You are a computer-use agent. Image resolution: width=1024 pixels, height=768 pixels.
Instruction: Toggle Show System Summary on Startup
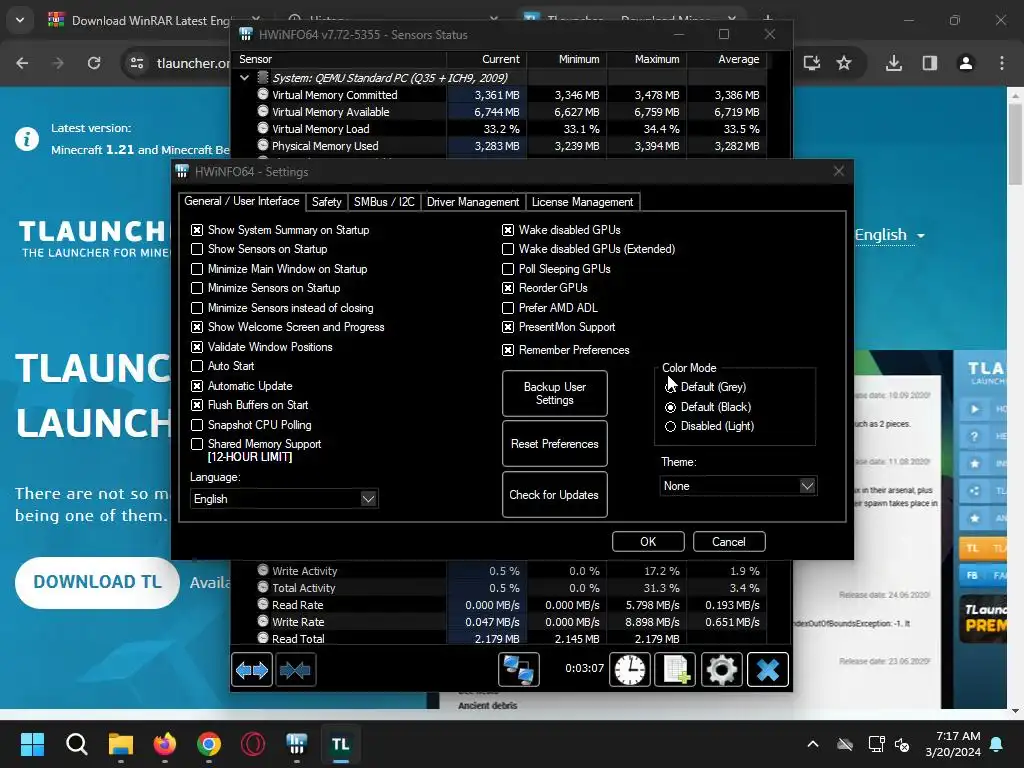tap(197, 230)
